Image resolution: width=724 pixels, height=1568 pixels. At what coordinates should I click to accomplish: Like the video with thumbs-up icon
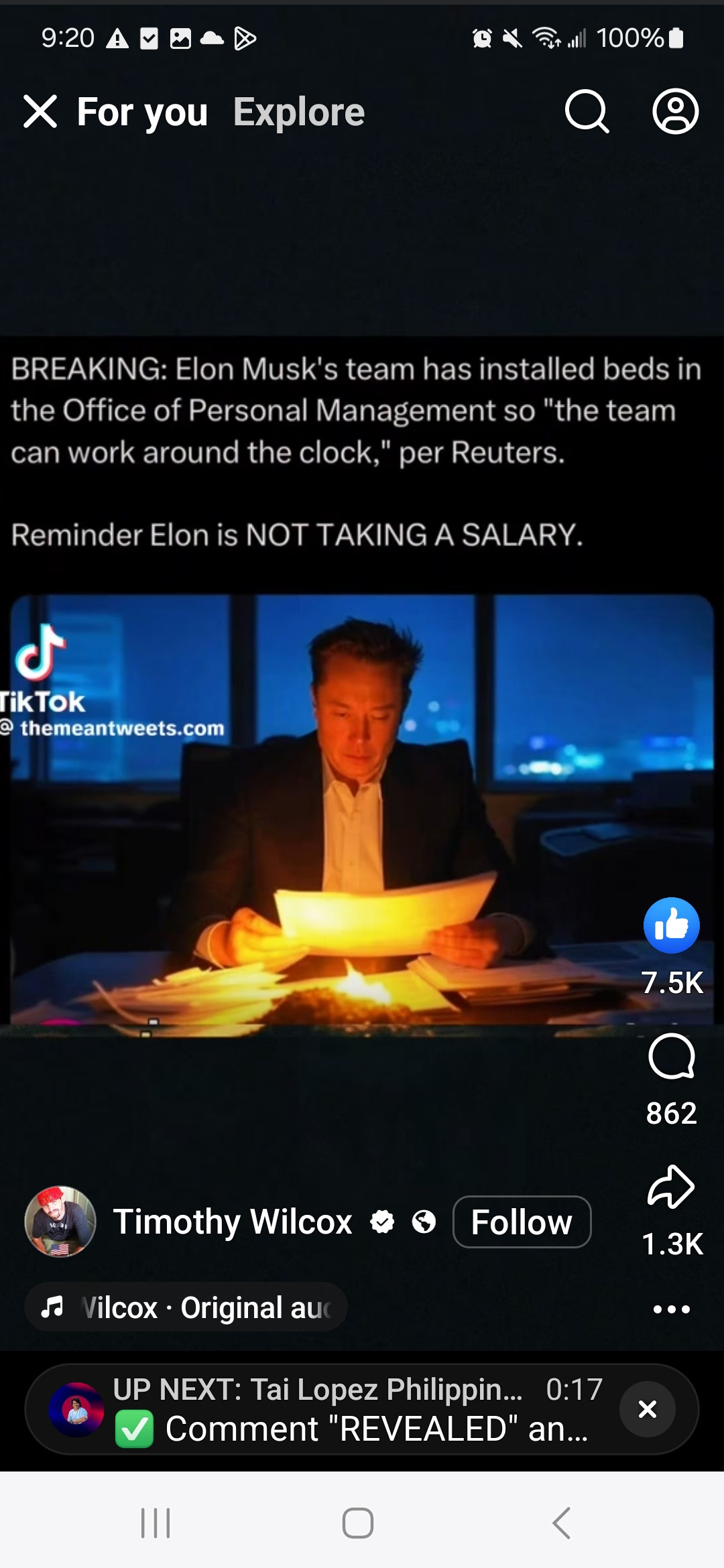click(x=672, y=925)
